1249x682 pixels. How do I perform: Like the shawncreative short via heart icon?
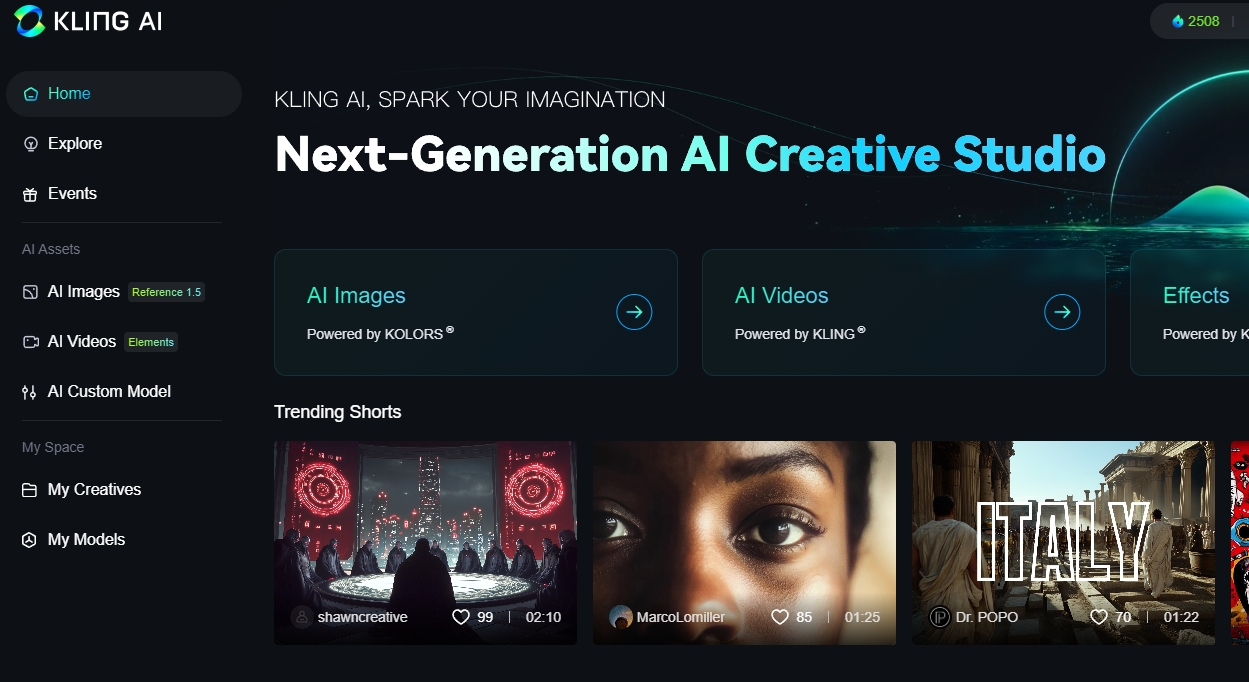click(461, 617)
